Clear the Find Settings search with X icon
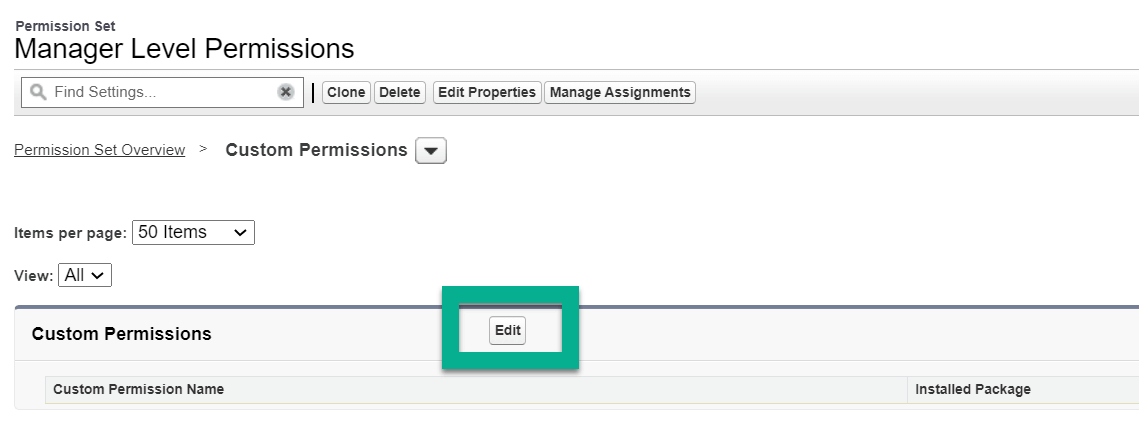Viewport: 1139px width, 425px height. tap(285, 92)
